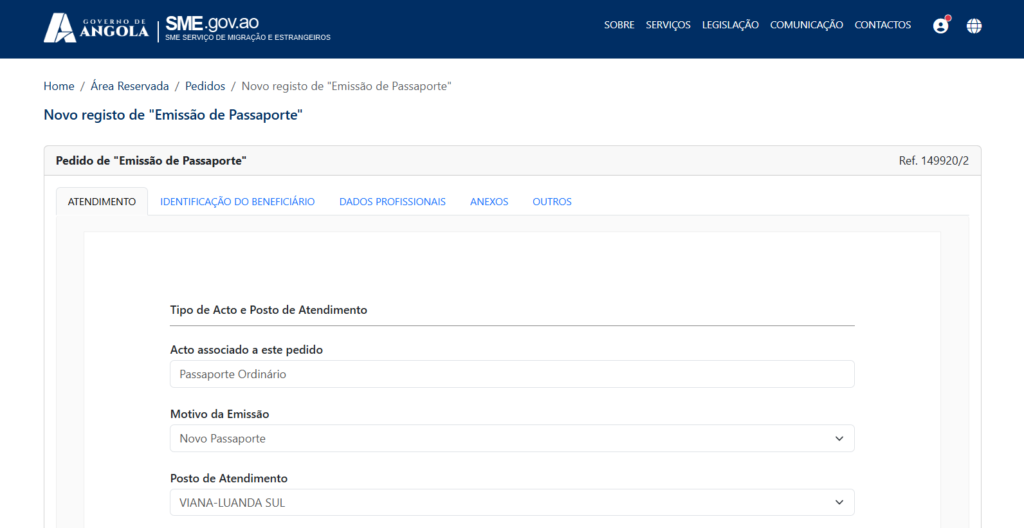Select the ATENDIMENTO tab
This screenshot has width=1024, height=528.
coord(102,202)
